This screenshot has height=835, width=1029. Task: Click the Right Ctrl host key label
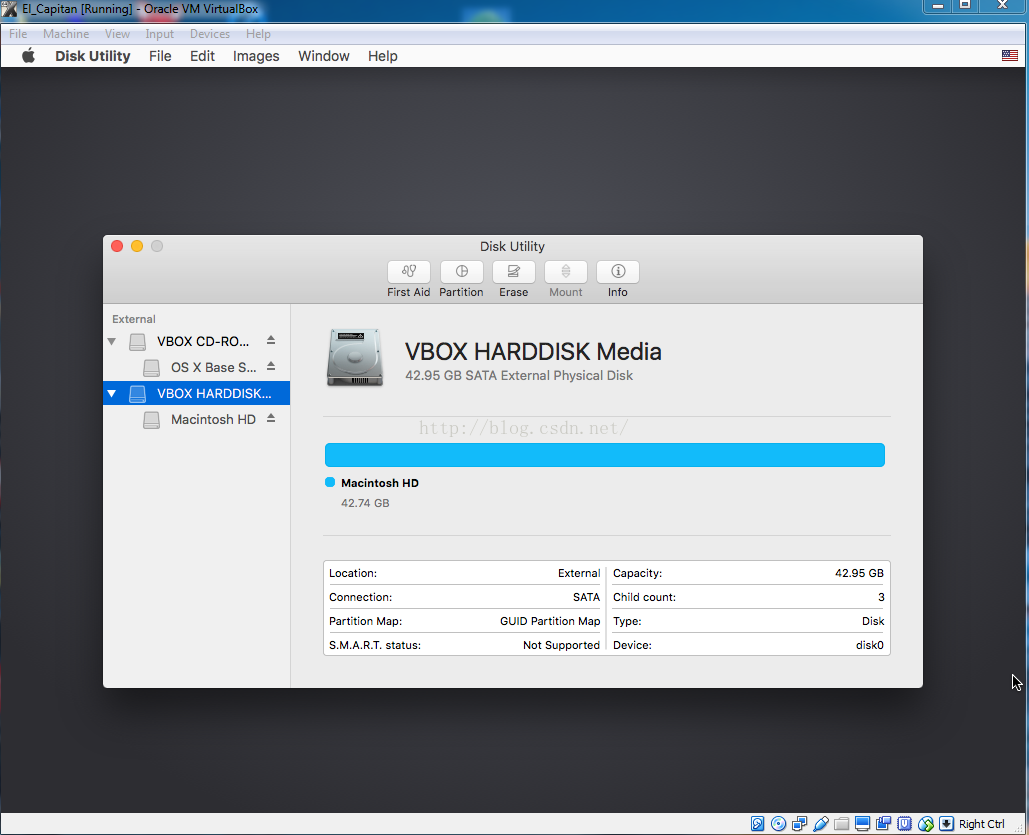[981, 824]
